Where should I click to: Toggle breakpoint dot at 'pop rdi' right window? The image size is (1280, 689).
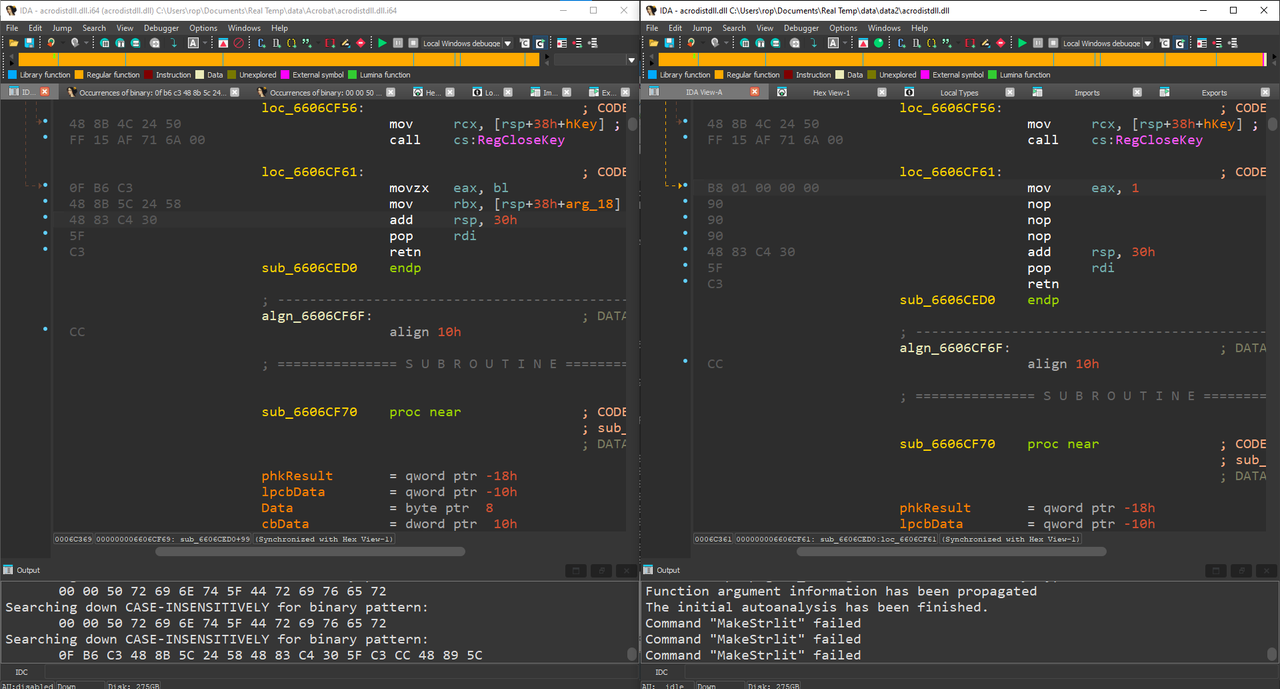pos(685,267)
